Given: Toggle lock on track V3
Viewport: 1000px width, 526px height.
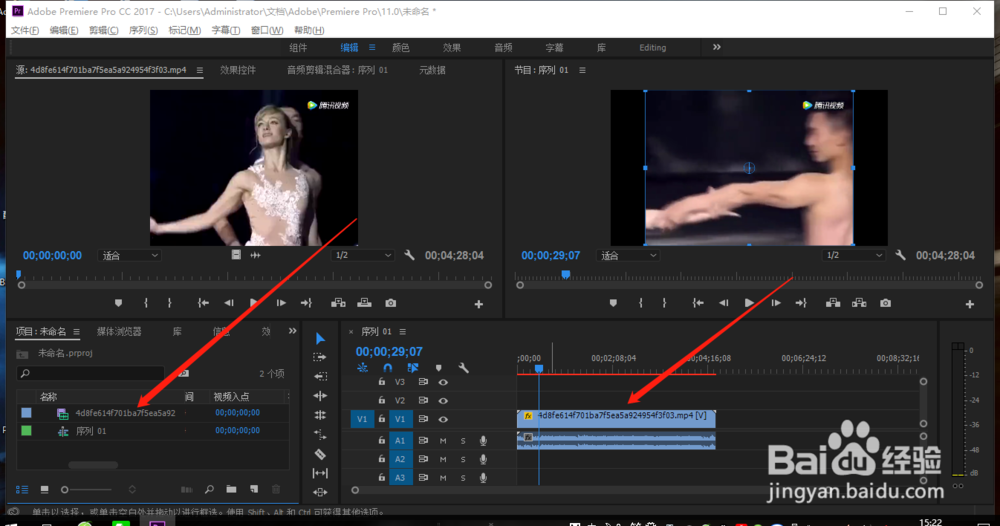Looking at the screenshot, I should (381, 382).
